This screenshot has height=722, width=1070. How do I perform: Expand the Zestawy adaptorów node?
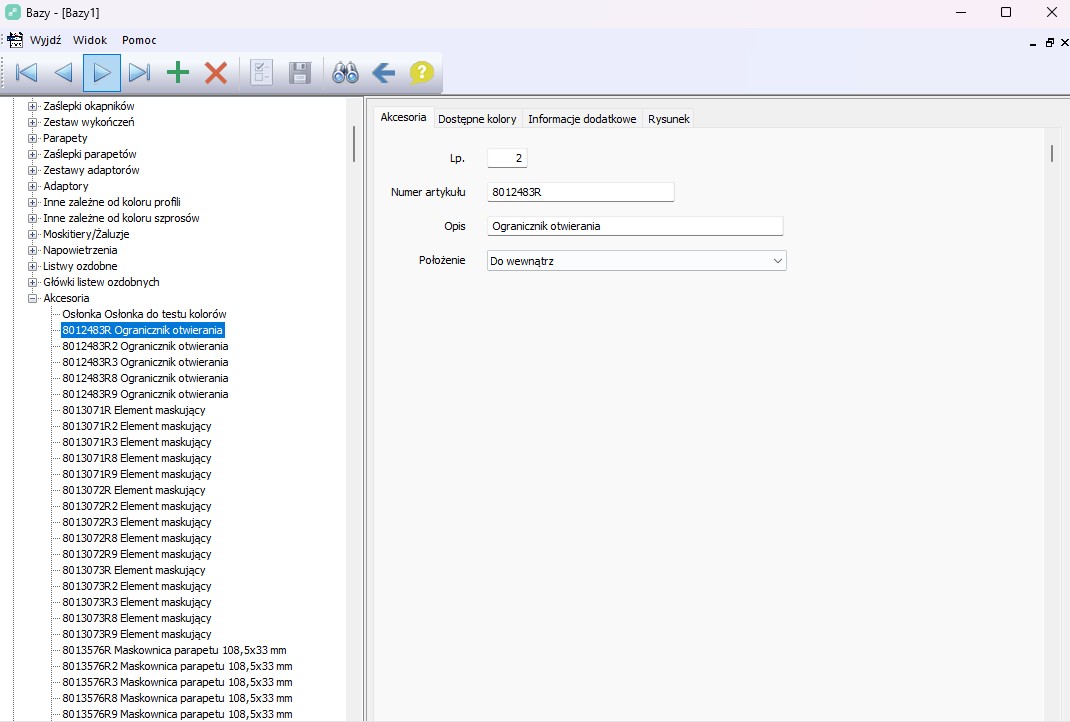point(32,170)
